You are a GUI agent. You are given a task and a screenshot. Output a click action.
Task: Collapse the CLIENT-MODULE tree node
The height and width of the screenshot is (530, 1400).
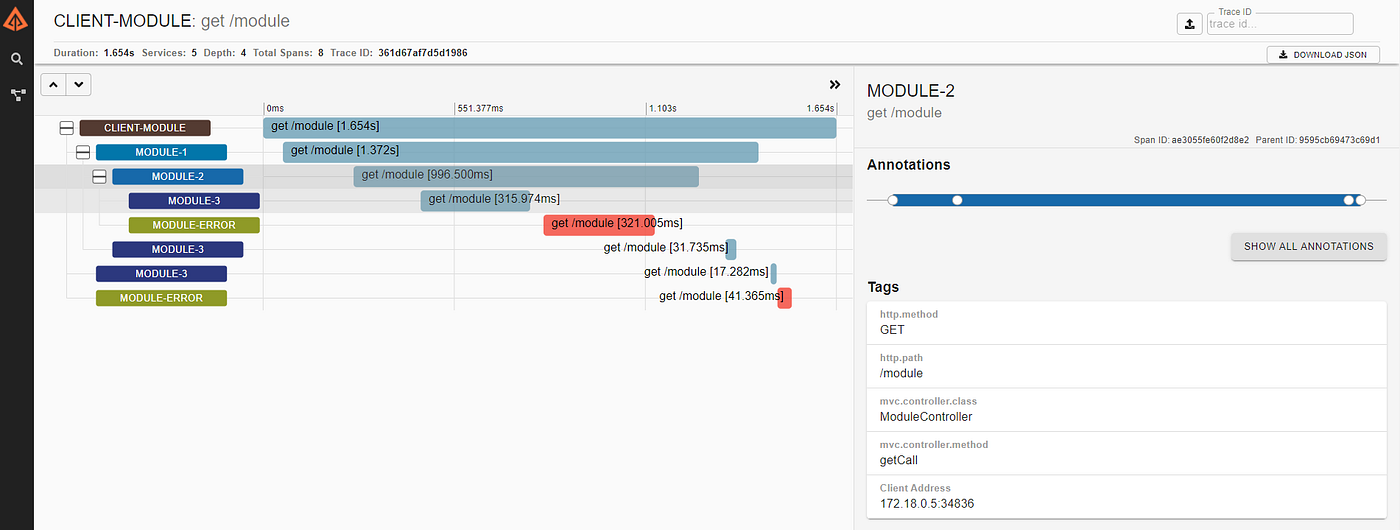click(67, 128)
